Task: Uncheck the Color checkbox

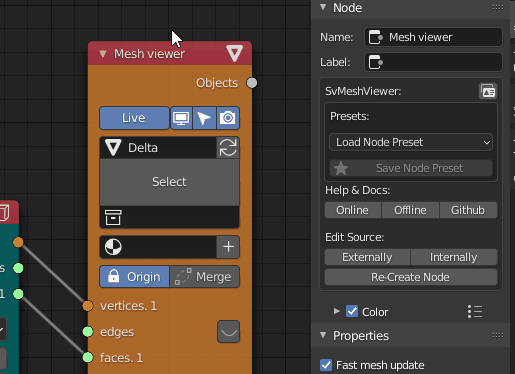Action: point(352,312)
